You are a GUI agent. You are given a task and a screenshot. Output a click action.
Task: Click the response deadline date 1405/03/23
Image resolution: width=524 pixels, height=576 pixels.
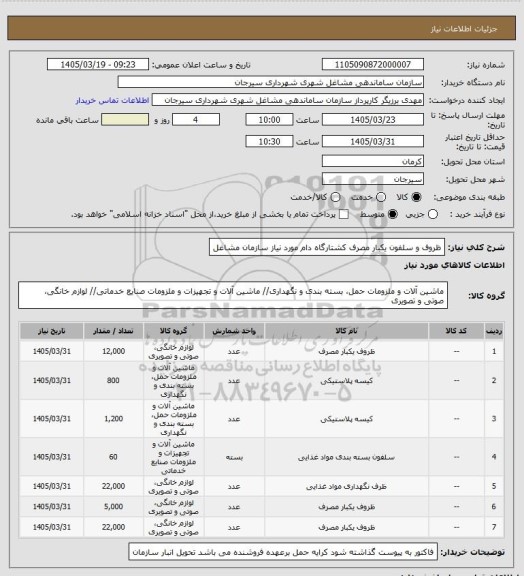click(373, 120)
